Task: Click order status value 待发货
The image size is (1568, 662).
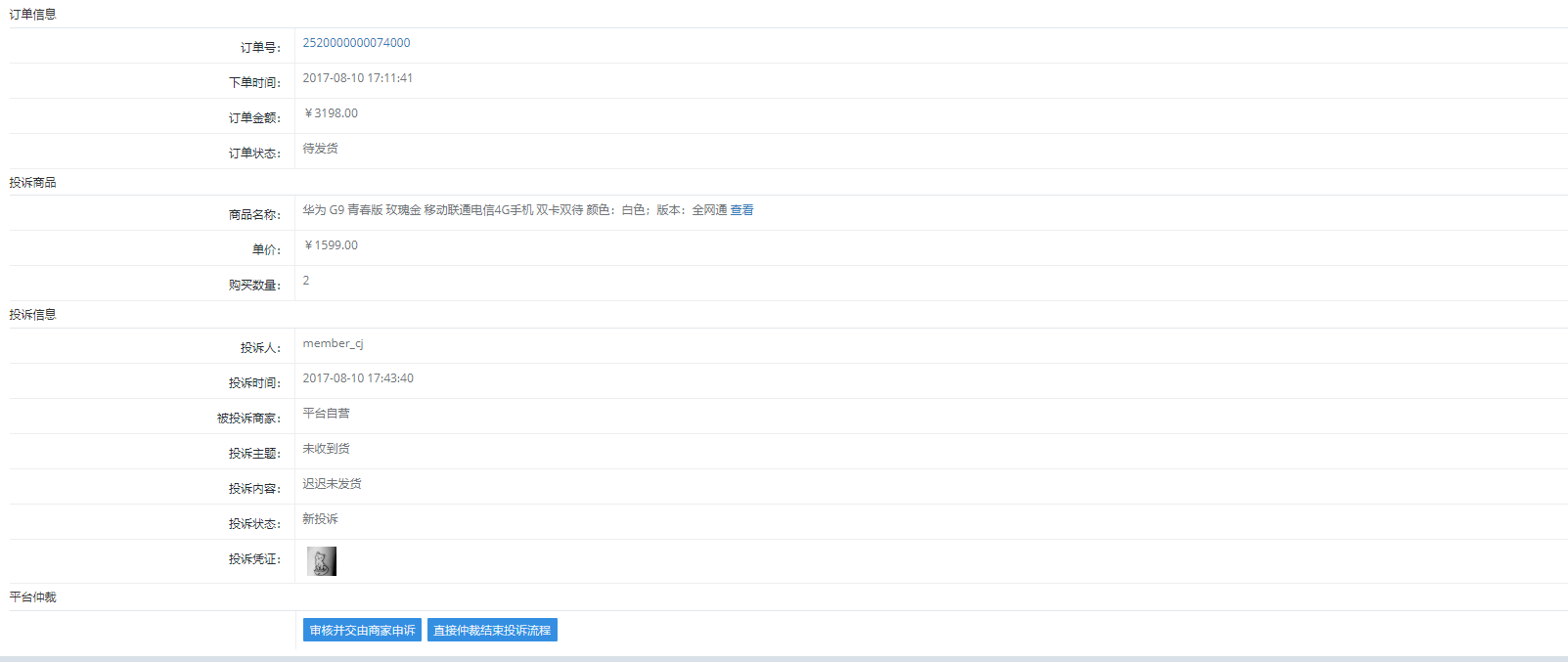Action: [320, 149]
